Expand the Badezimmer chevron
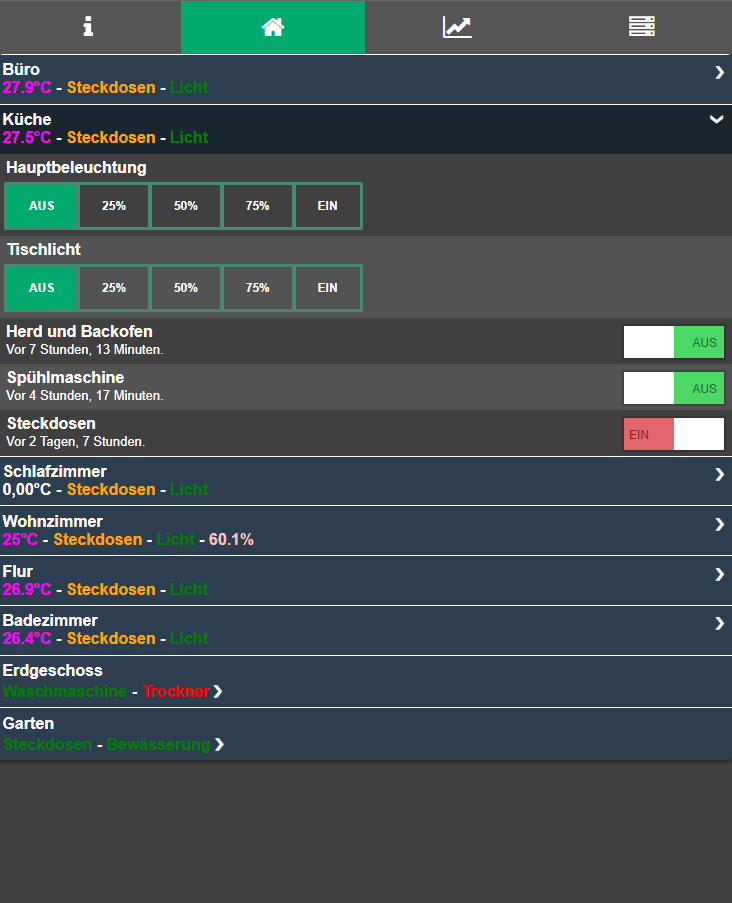Image resolution: width=732 pixels, height=903 pixels. tap(718, 623)
